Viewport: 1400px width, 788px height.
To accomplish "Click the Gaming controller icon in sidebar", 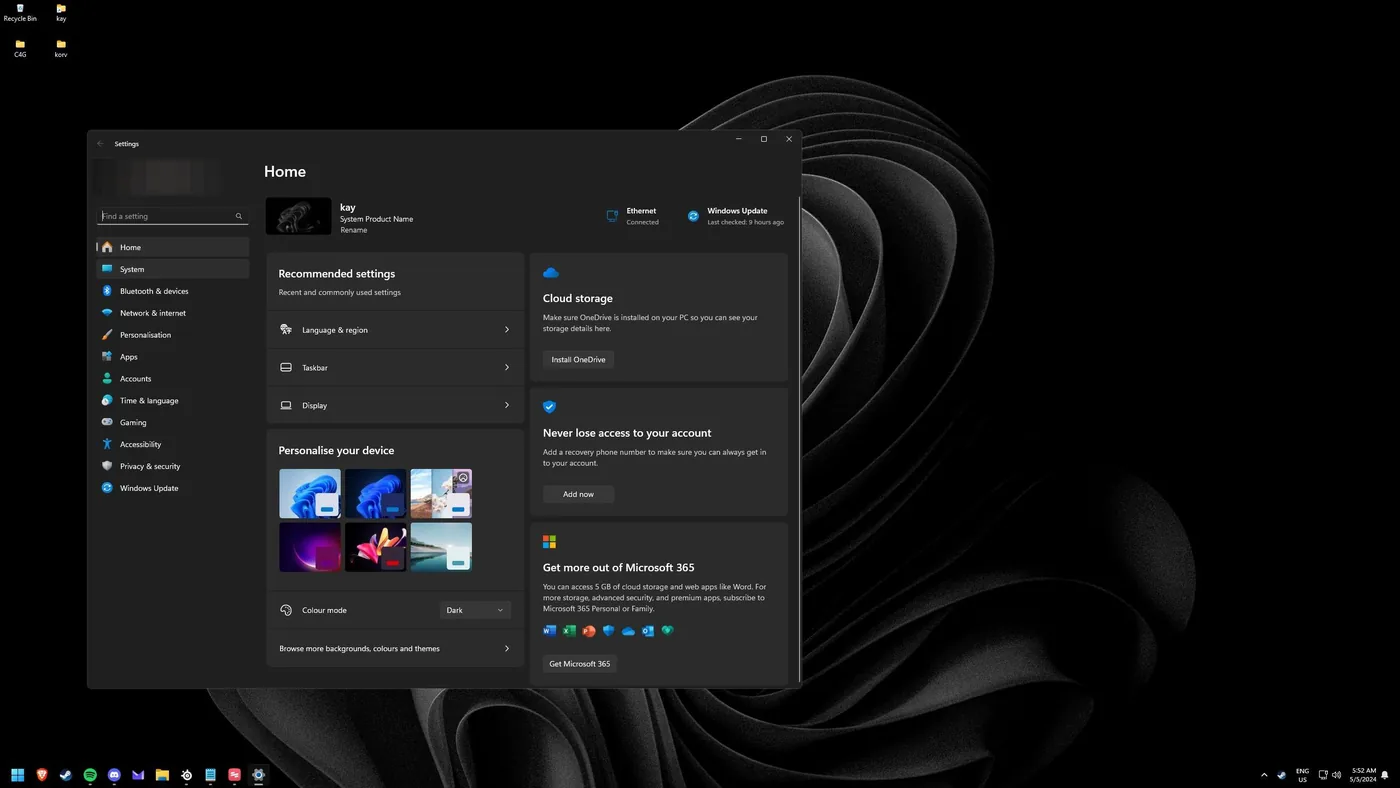I will (x=107, y=422).
